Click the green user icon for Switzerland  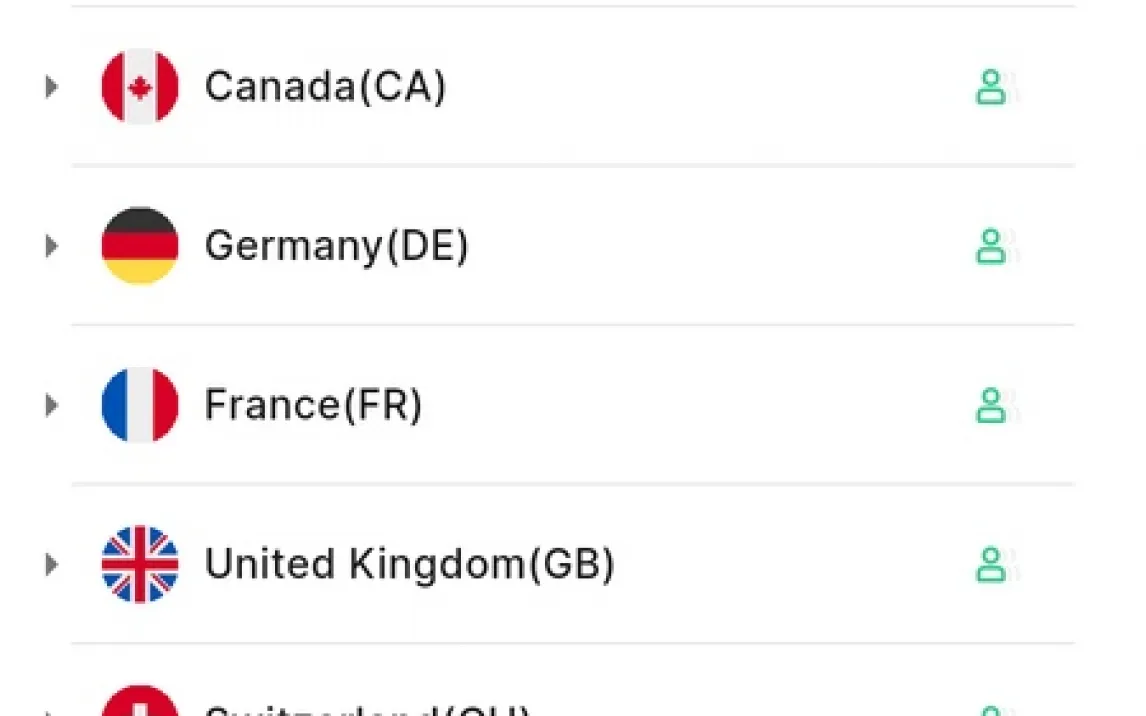pos(991,711)
